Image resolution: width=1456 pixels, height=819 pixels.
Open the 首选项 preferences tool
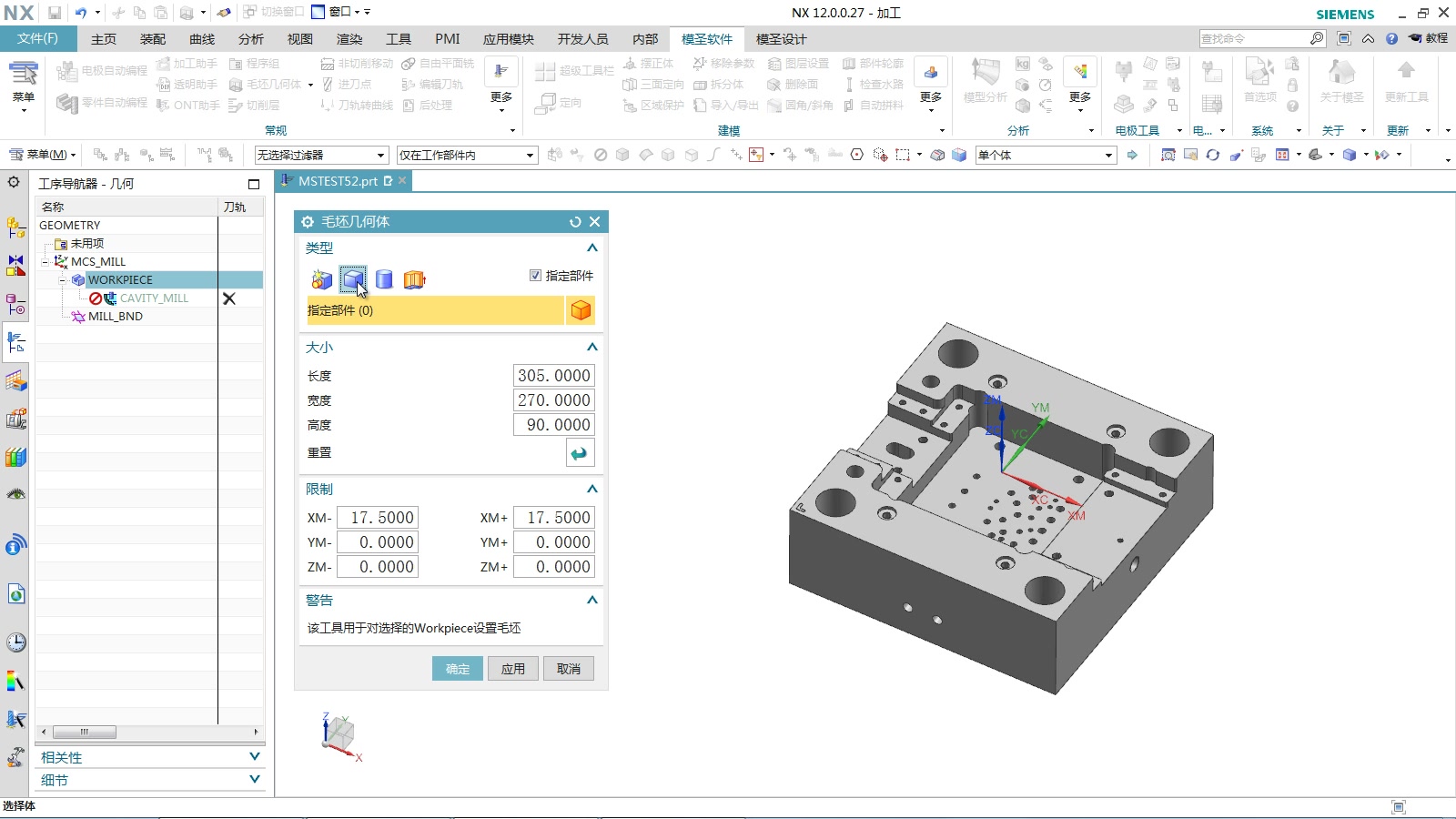pos(1260,80)
